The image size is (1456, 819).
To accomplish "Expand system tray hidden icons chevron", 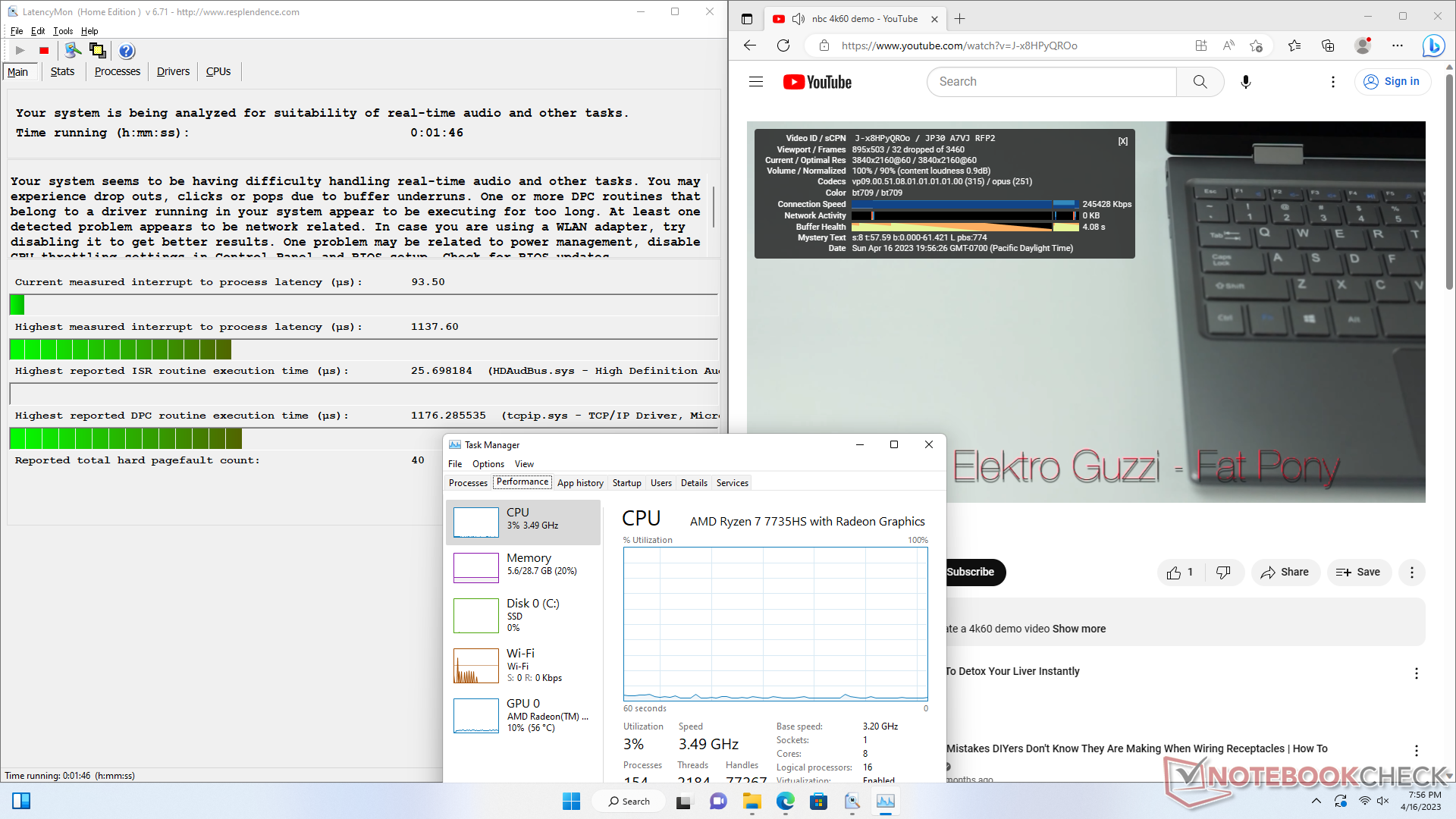I will pyautogui.click(x=1316, y=801).
